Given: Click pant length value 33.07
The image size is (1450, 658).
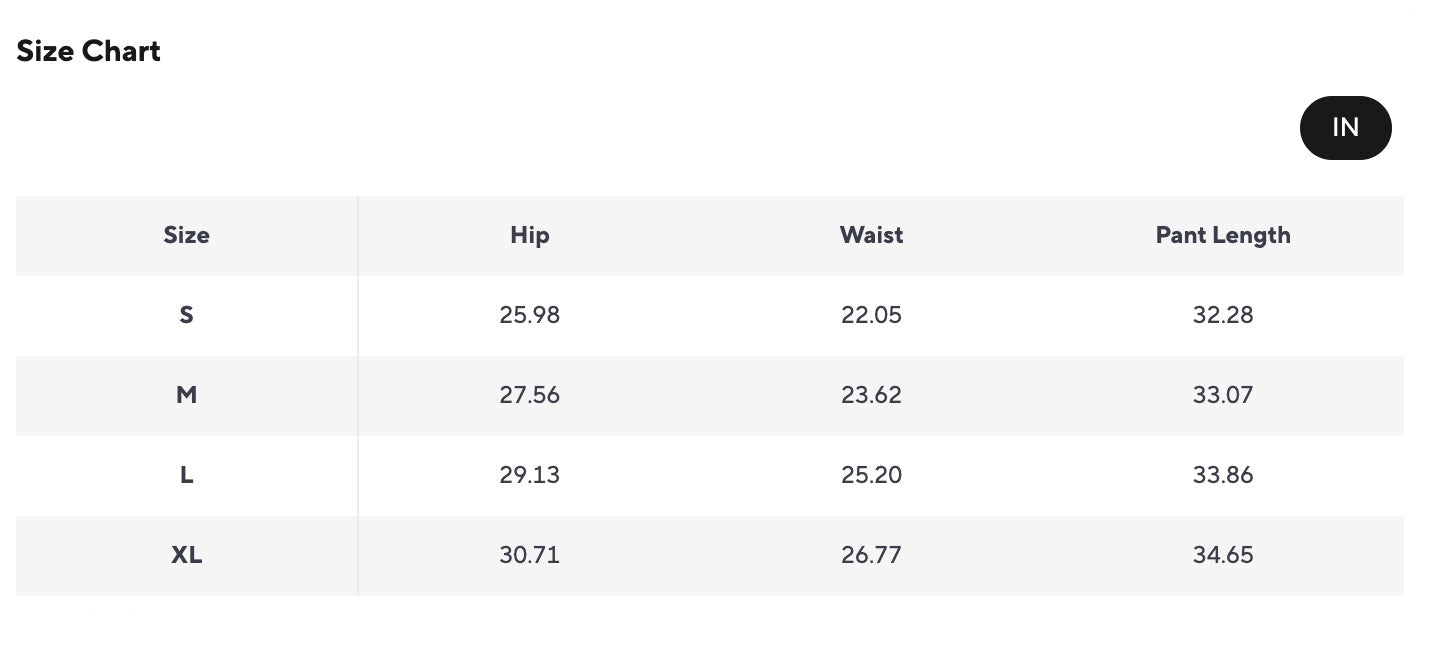Looking at the screenshot, I should click(x=1222, y=395).
